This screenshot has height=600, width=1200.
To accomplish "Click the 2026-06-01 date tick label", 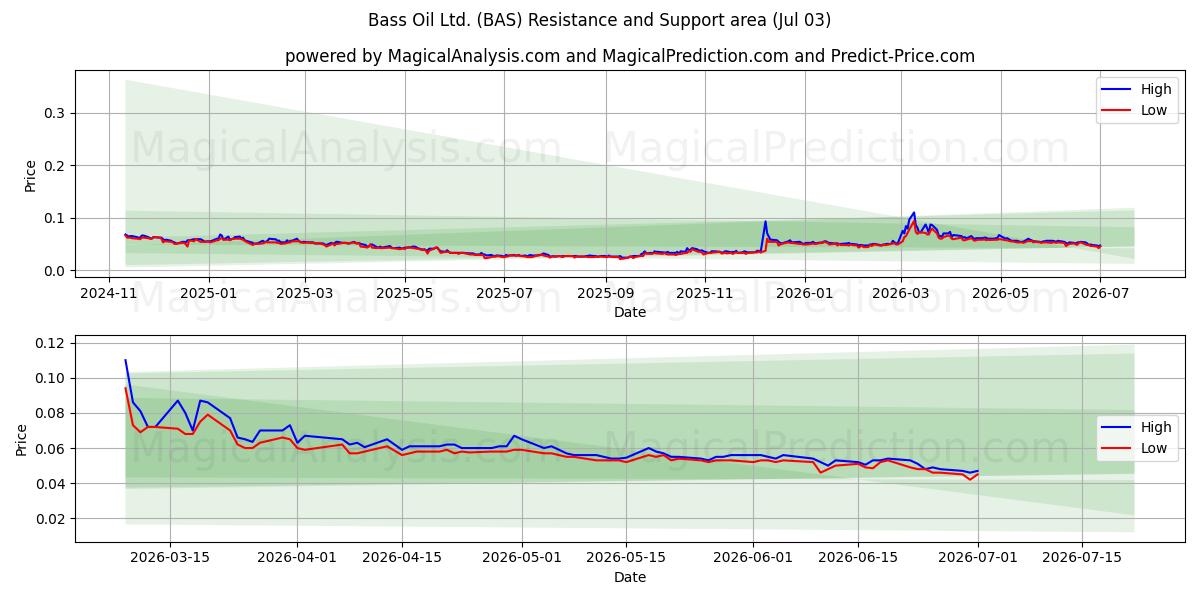I will [754, 556].
